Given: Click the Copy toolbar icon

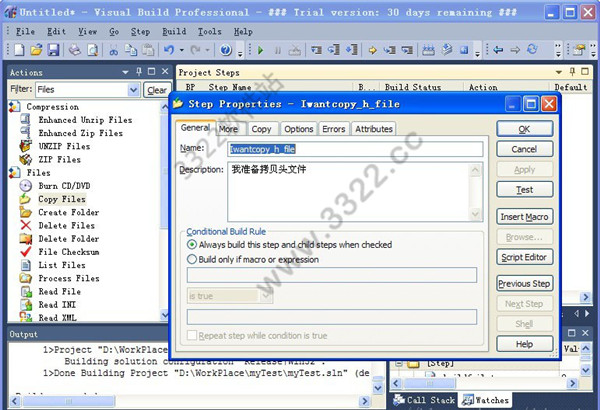Looking at the screenshot, I should click(x=131, y=50).
